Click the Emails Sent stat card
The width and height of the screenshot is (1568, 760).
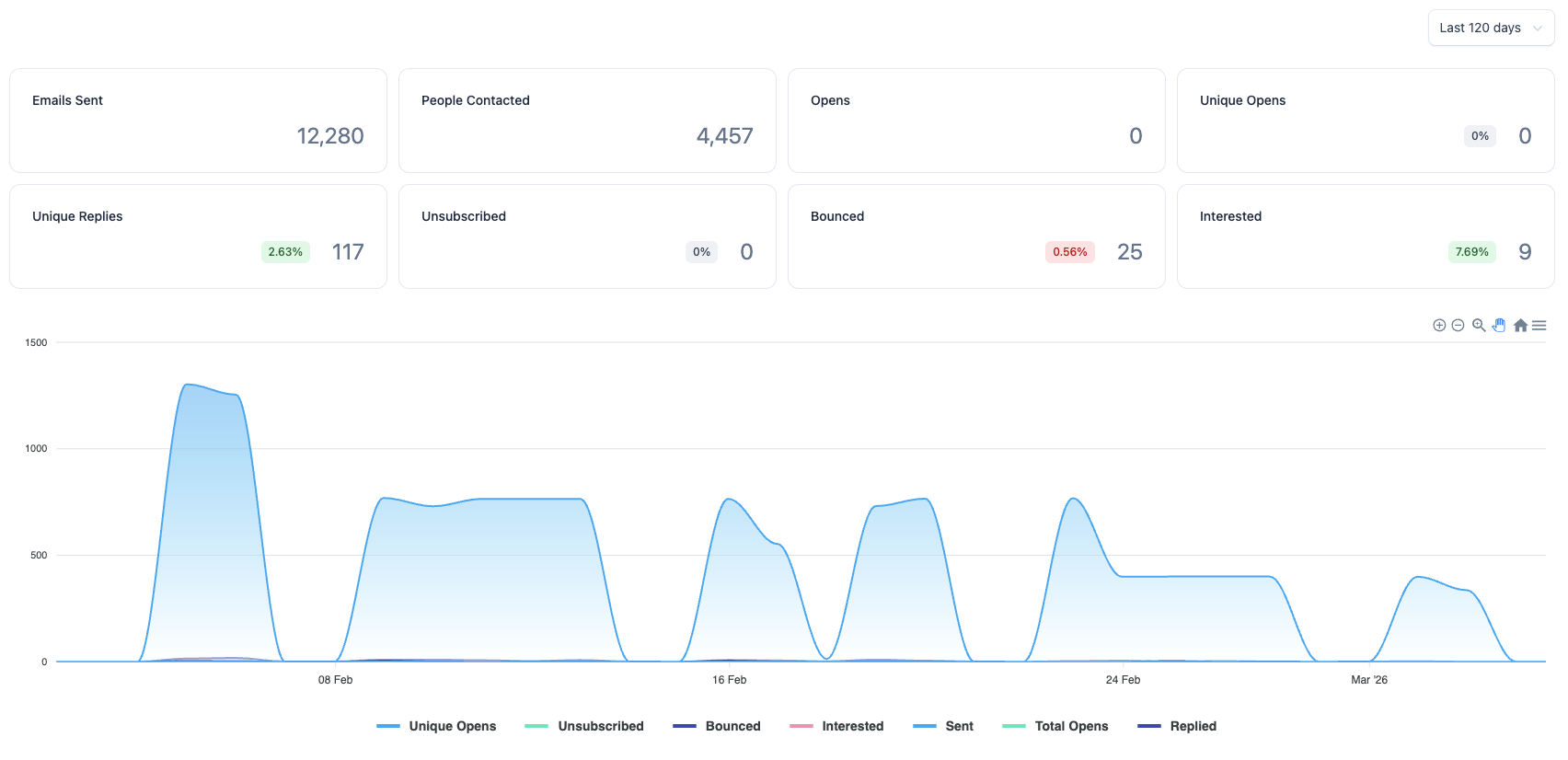click(x=198, y=121)
